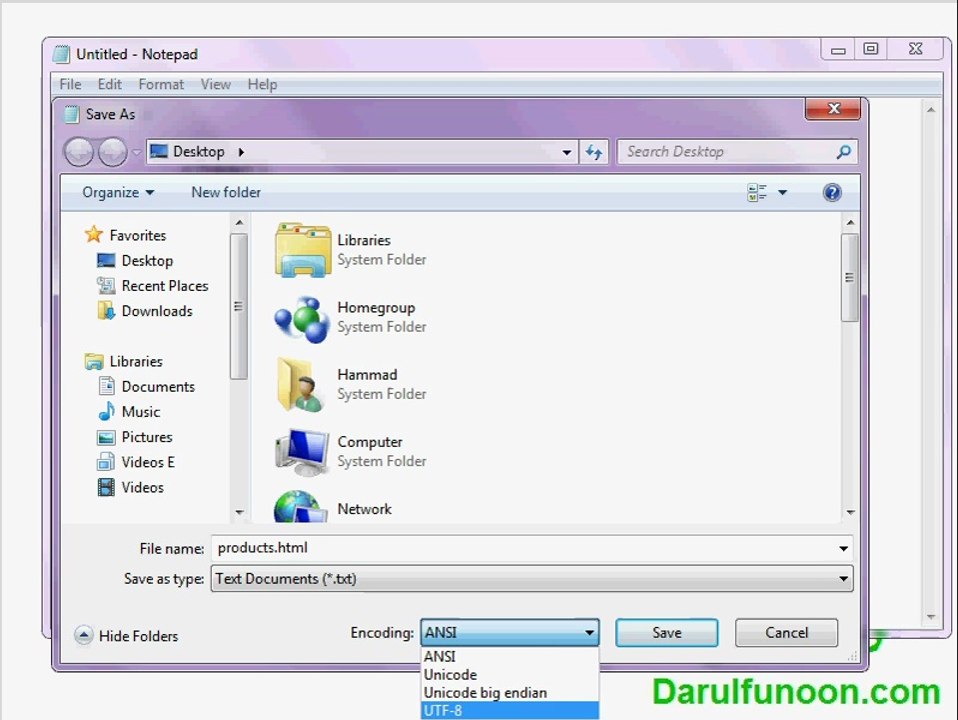
Task: Click the Save button
Action: point(667,633)
